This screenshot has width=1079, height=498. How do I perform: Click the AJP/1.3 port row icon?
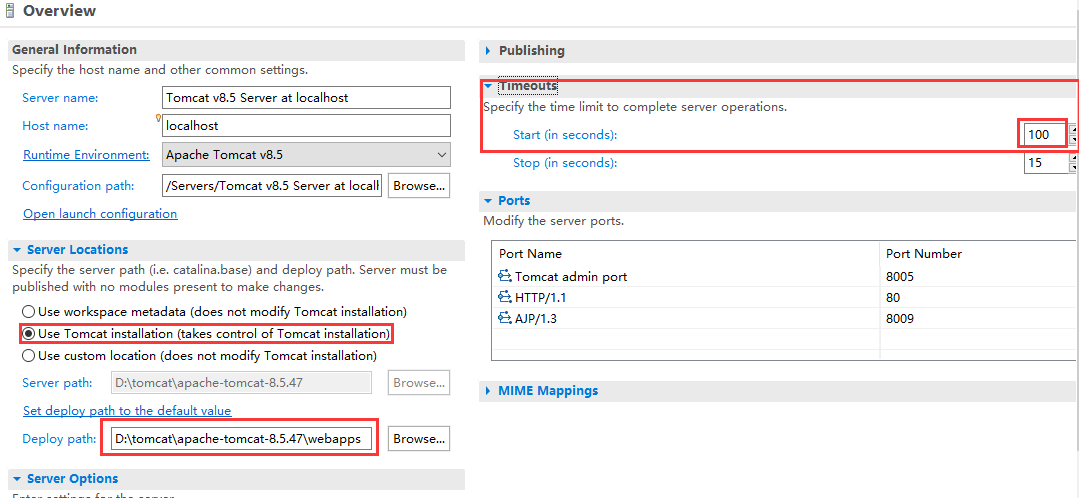click(504, 318)
